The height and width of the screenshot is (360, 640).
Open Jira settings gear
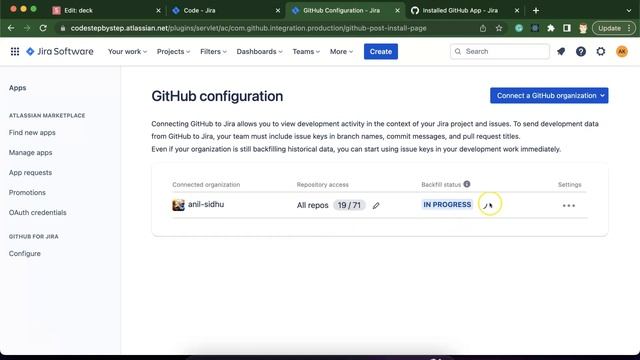tap(601, 51)
